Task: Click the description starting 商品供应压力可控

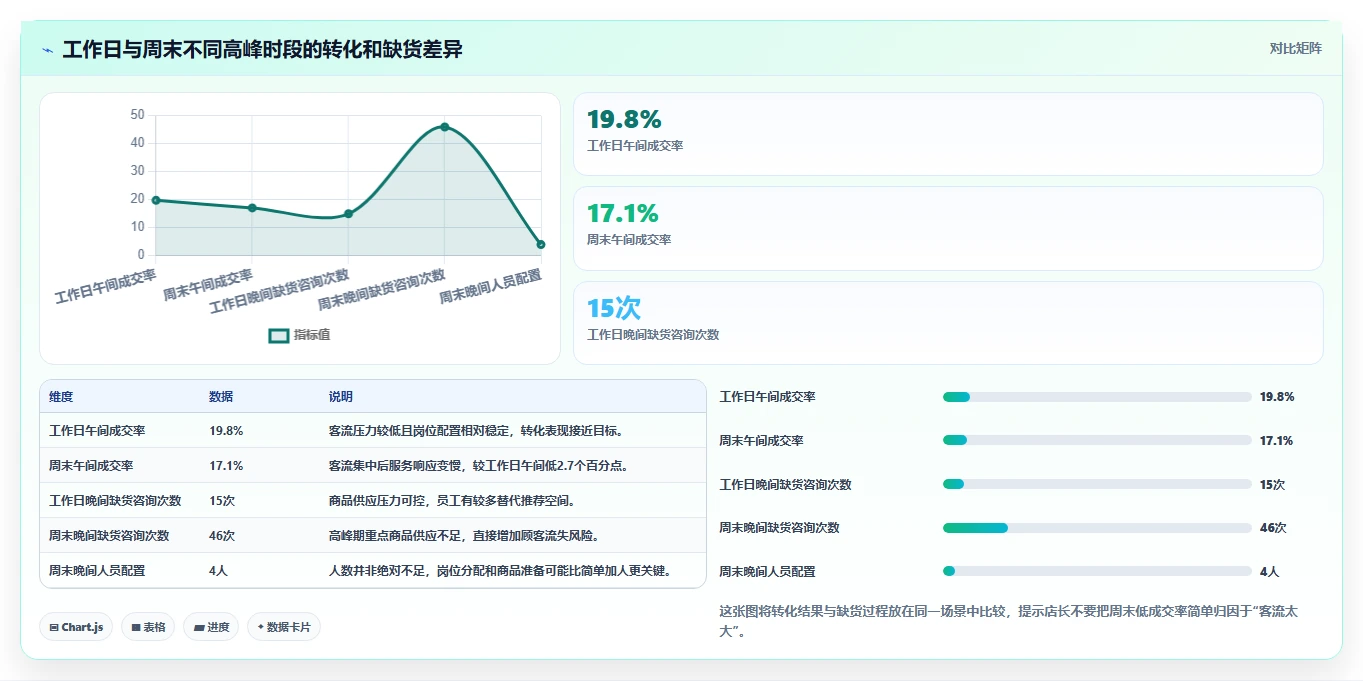Action: [x=452, y=501]
